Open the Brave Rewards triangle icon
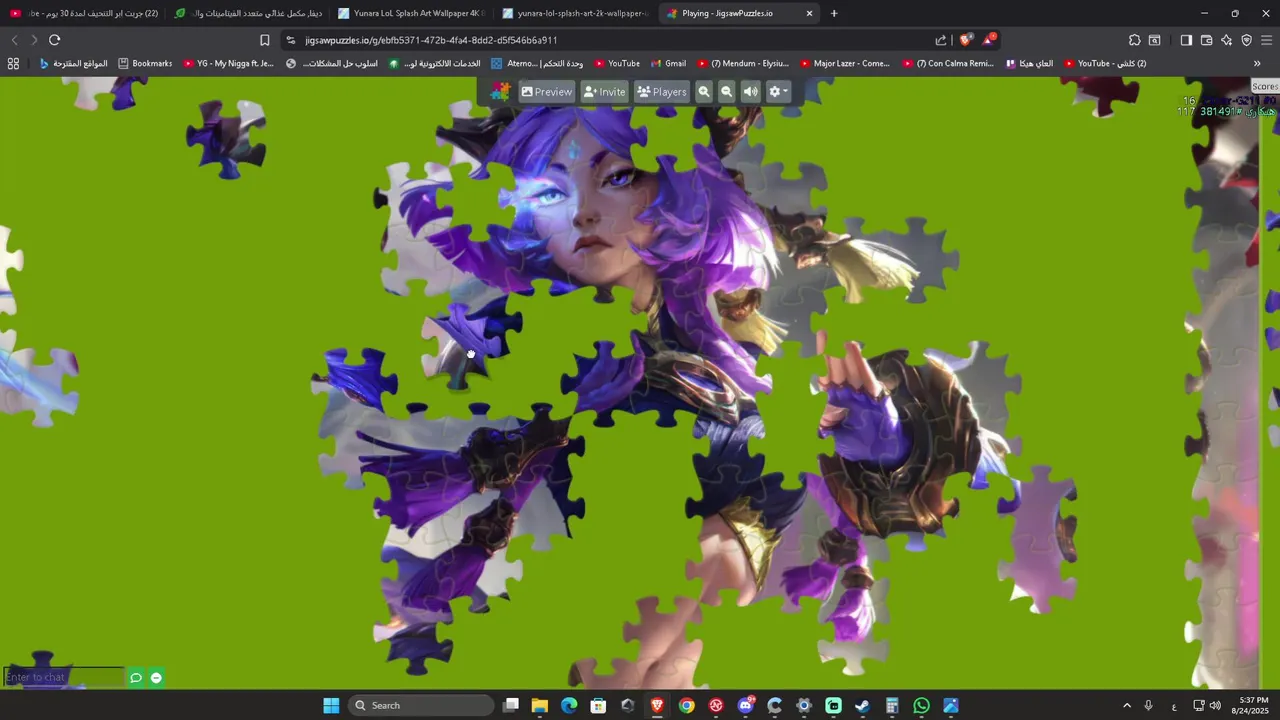The height and width of the screenshot is (720, 1280). pos(988,40)
